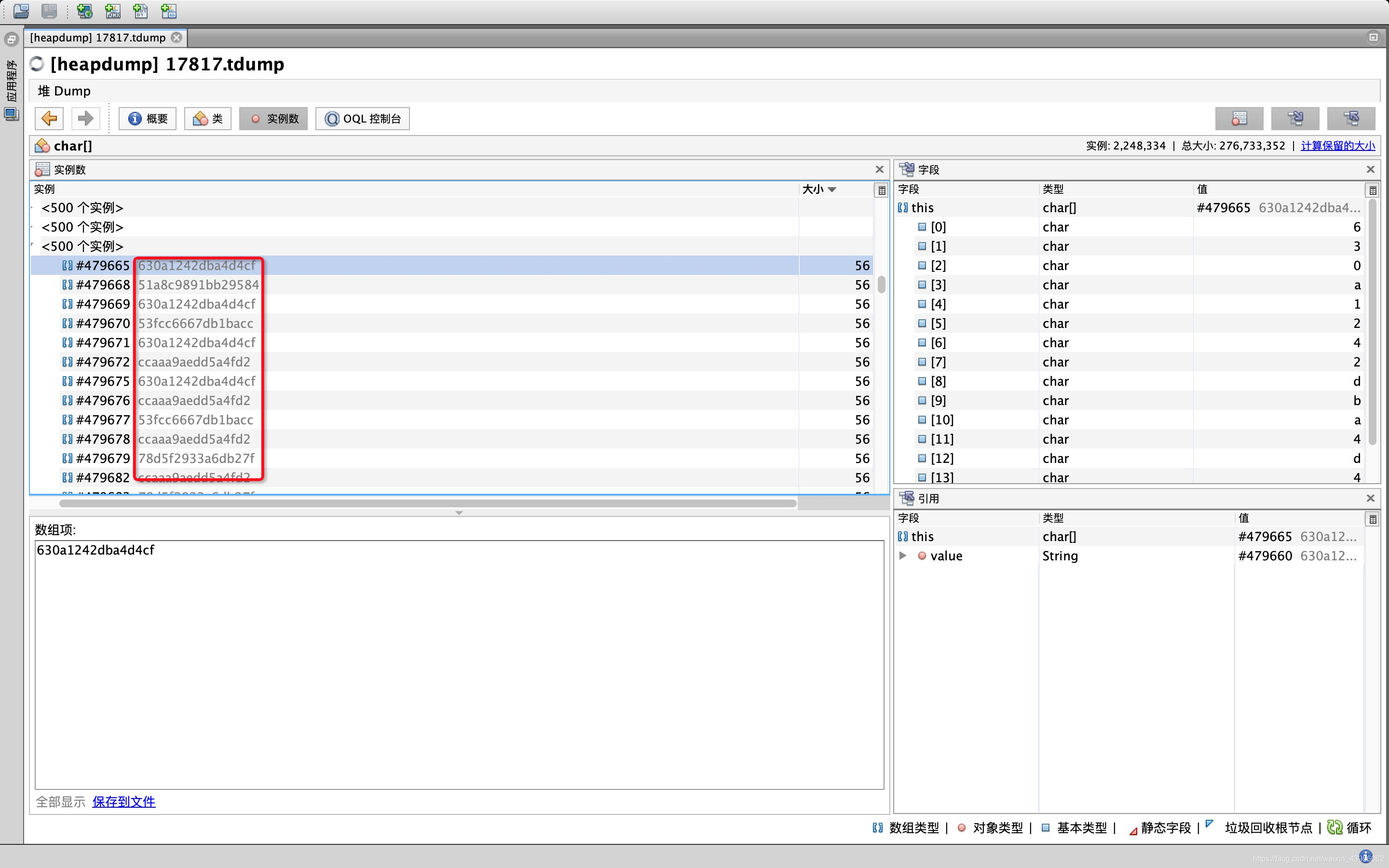The height and width of the screenshot is (868, 1389).
Task: Switch to the 实例数 instances view
Action: [x=274, y=119]
